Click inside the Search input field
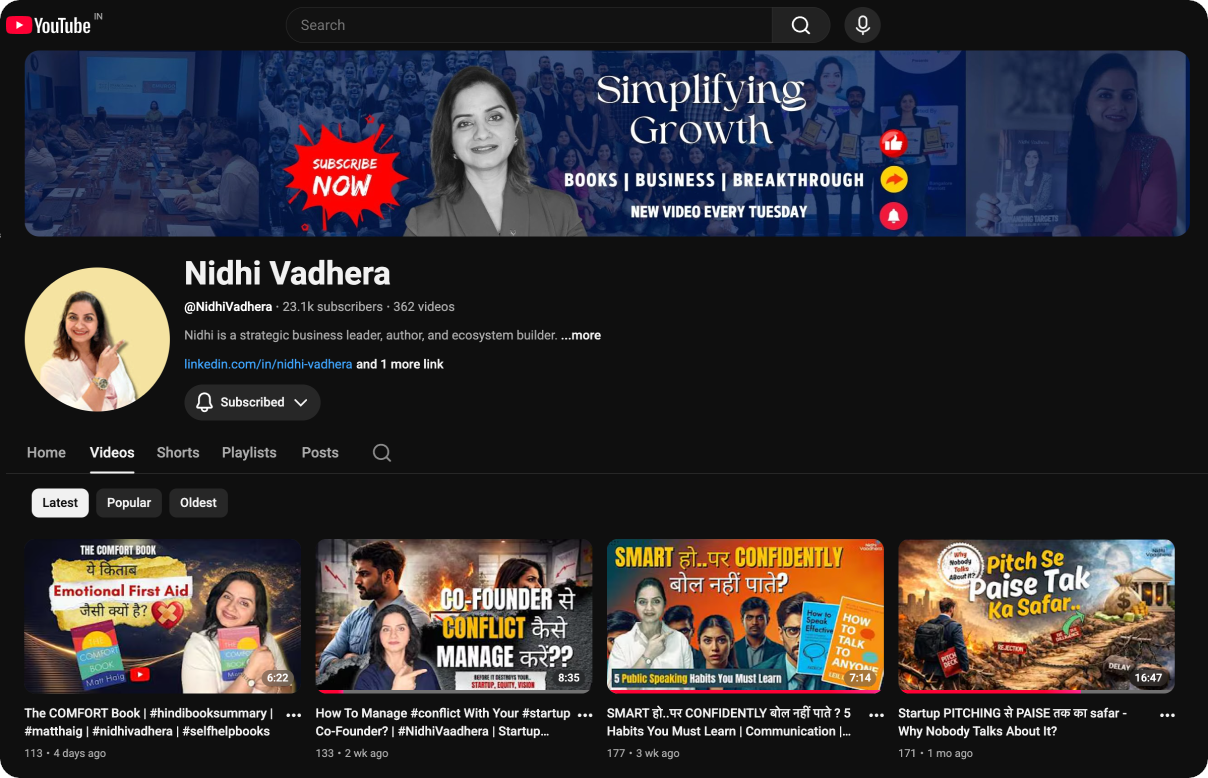Screen dimensions: 1208x778 (x=529, y=25)
